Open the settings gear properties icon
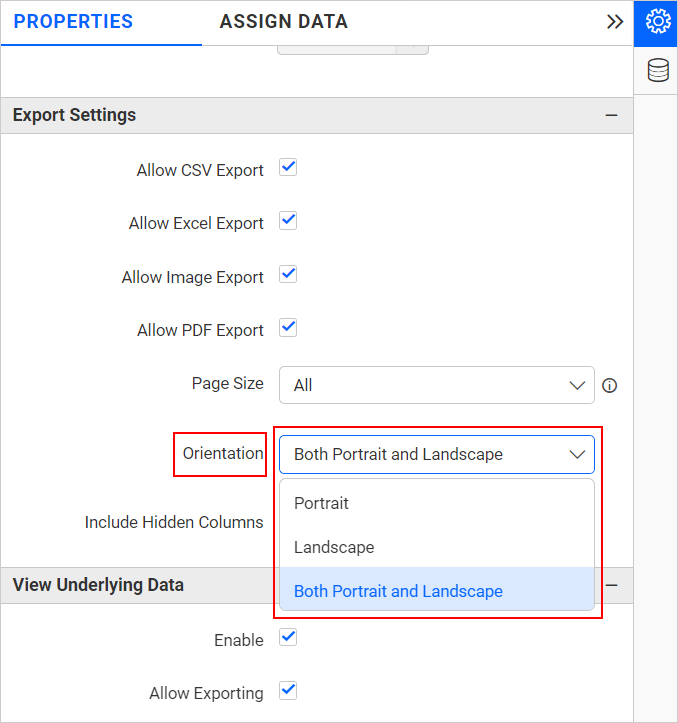This screenshot has height=723, width=678. click(657, 22)
